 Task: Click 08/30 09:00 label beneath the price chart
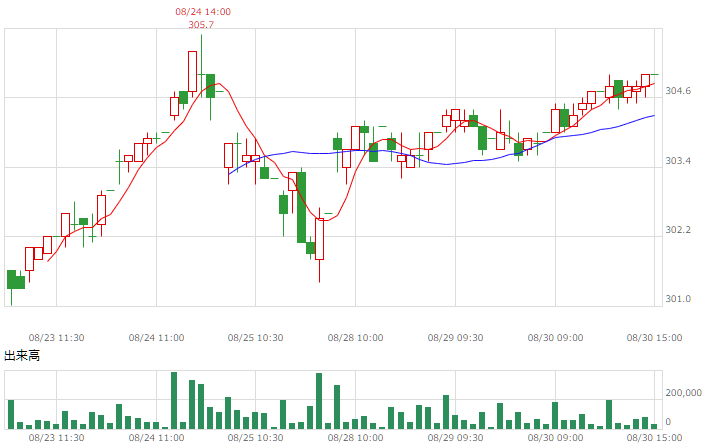tap(556, 338)
